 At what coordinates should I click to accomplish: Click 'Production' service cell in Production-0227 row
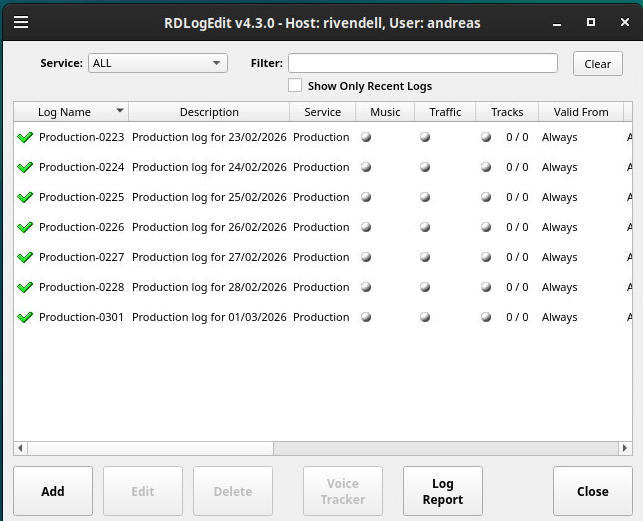click(321, 257)
